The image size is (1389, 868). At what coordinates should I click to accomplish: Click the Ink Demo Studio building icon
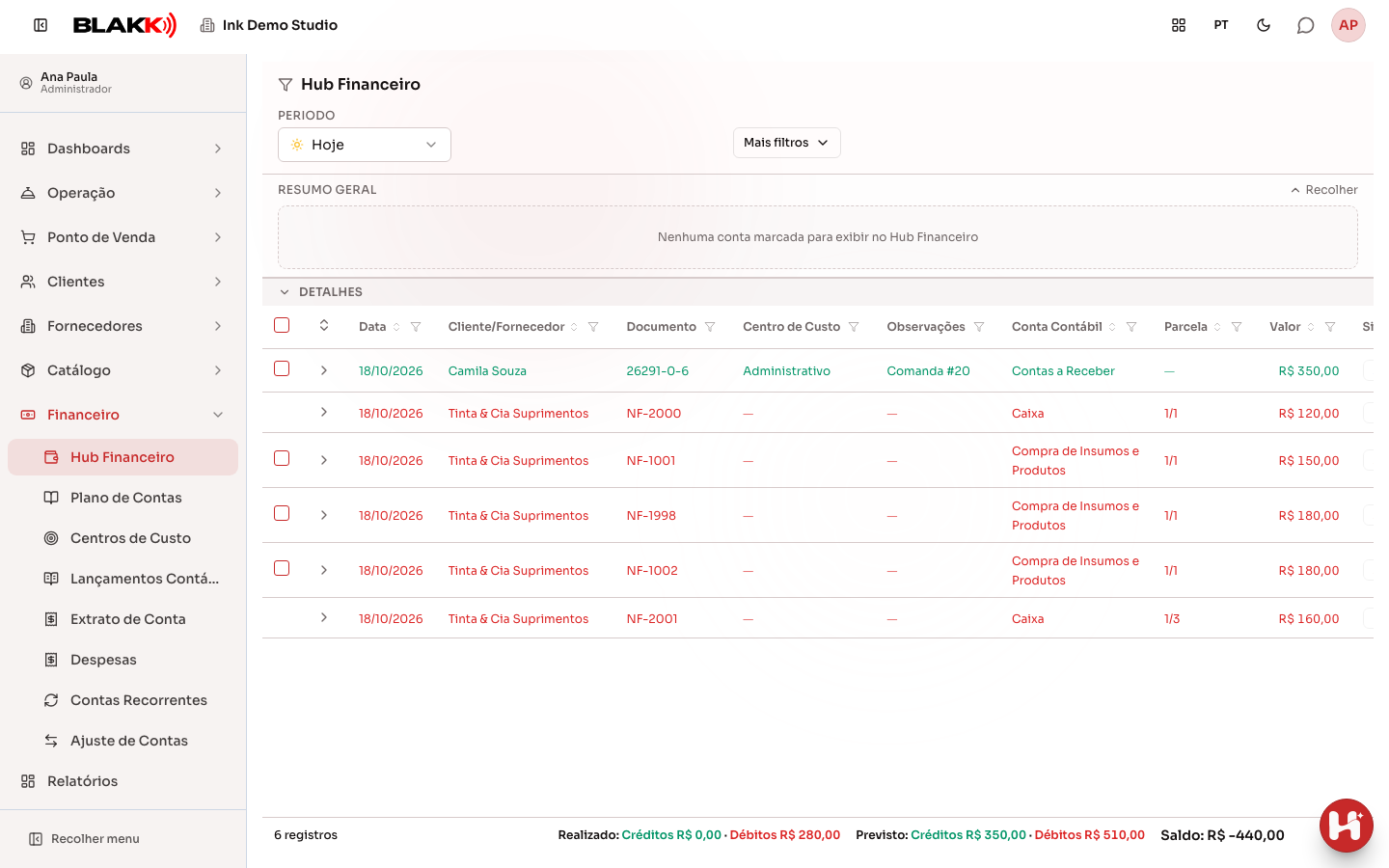pyautogui.click(x=207, y=25)
